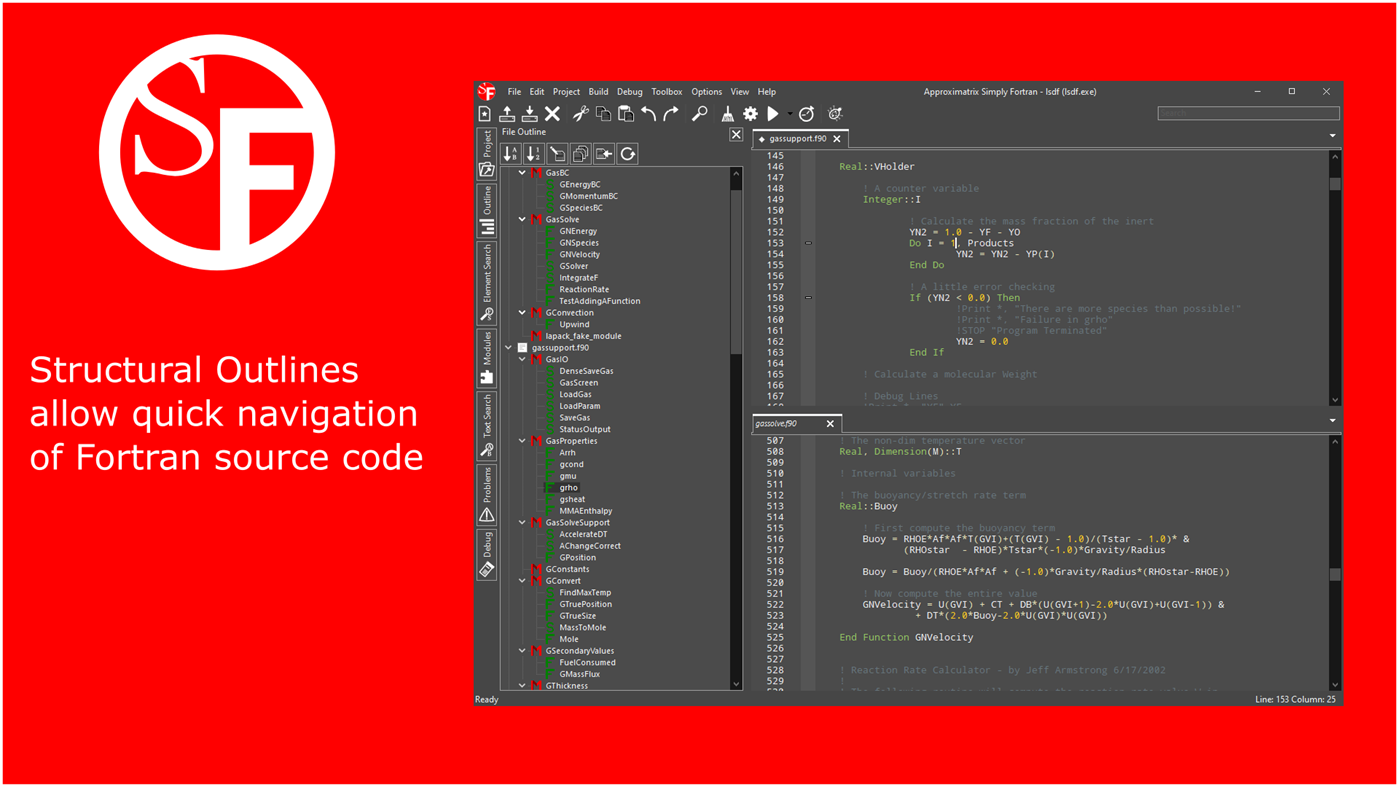Click the Redo arrow icon

coord(671,114)
